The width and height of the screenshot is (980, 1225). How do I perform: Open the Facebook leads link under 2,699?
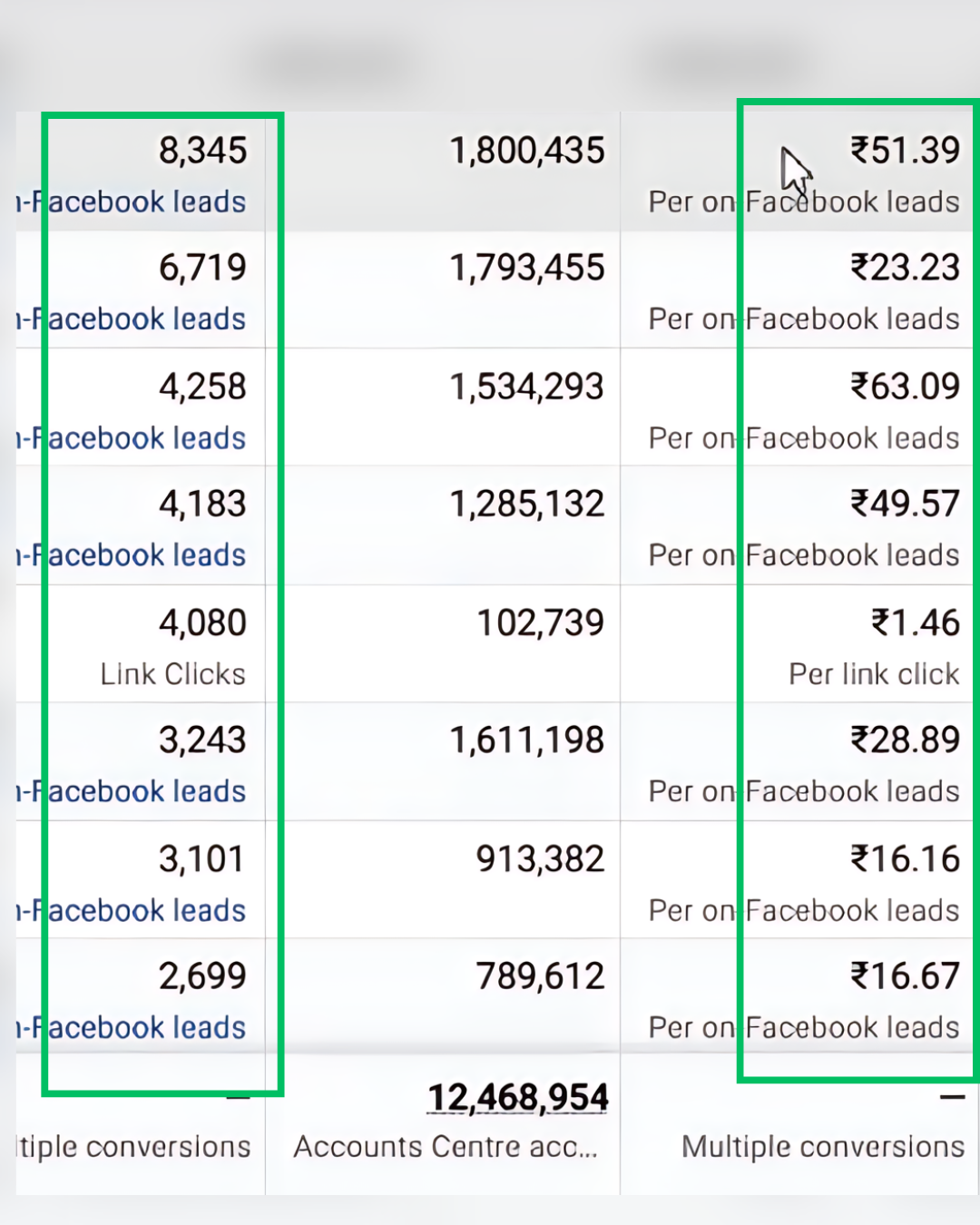click(132, 1027)
